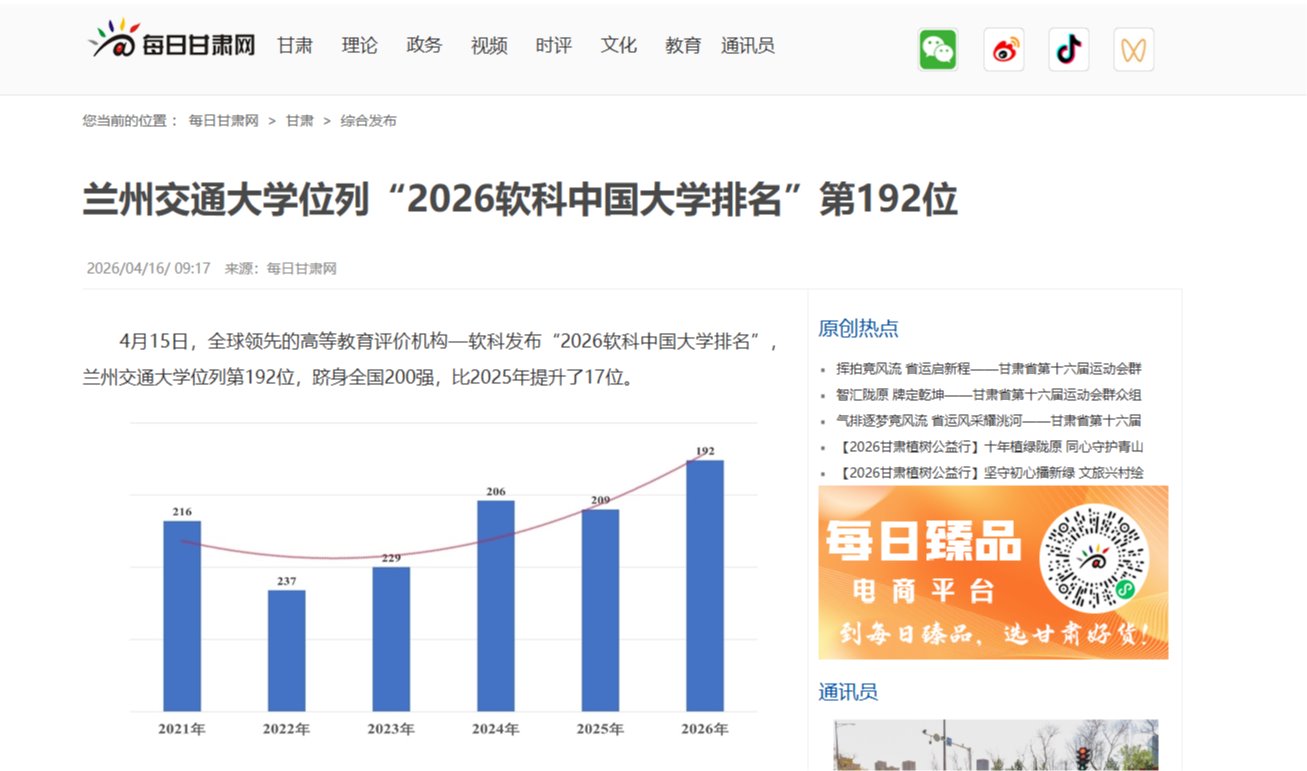Viewport: 1307px width, 771px height.
Task: Open the WeChat sharing icon
Action: [x=937, y=47]
